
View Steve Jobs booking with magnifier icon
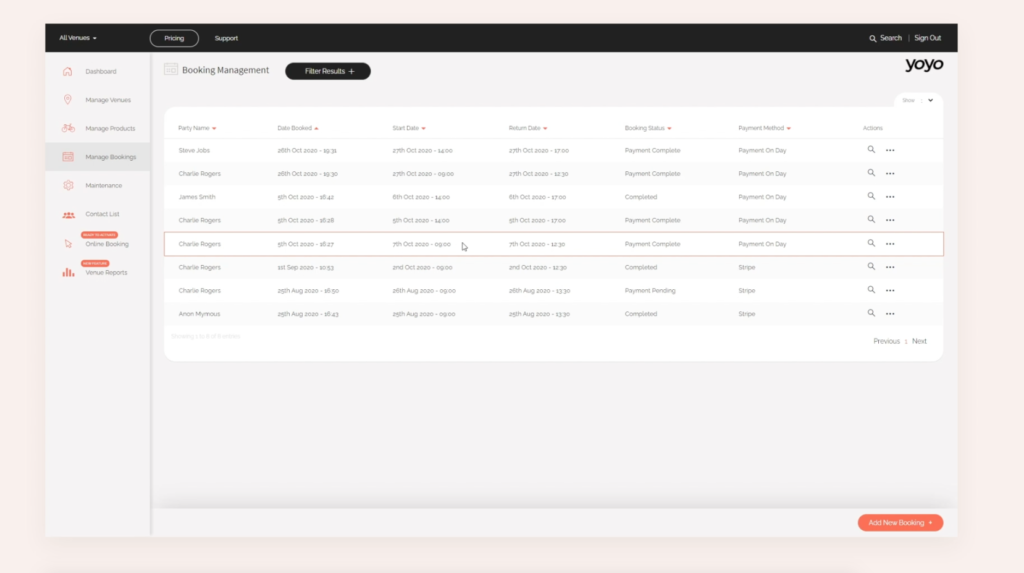point(871,150)
